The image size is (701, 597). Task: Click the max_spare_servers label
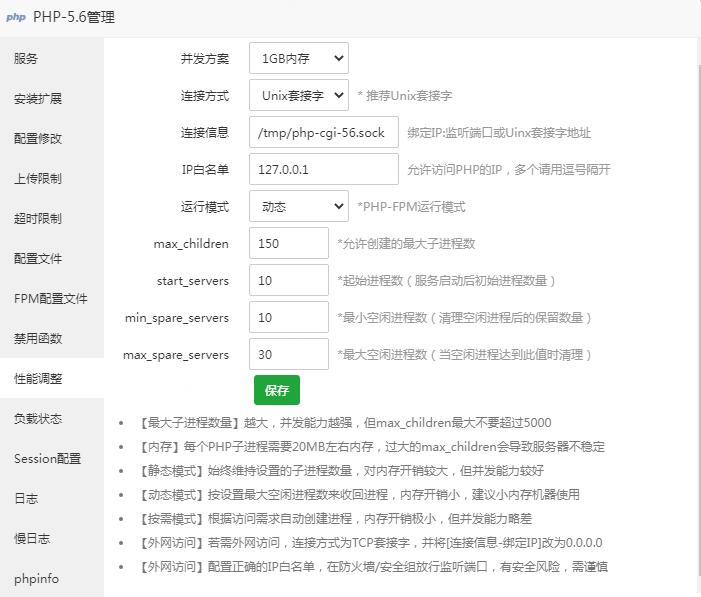click(x=176, y=355)
